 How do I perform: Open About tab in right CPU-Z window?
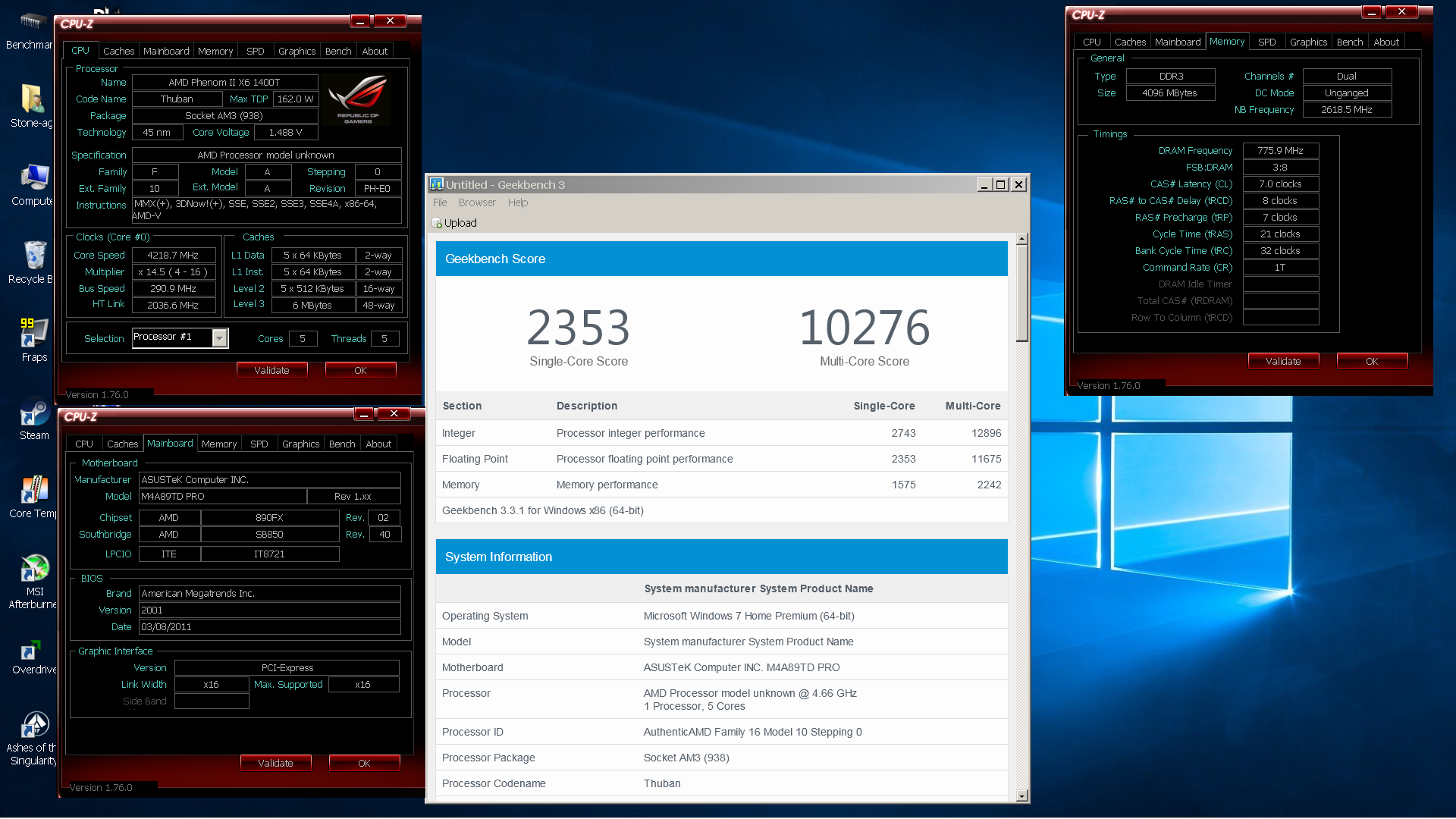point(1386,42)
